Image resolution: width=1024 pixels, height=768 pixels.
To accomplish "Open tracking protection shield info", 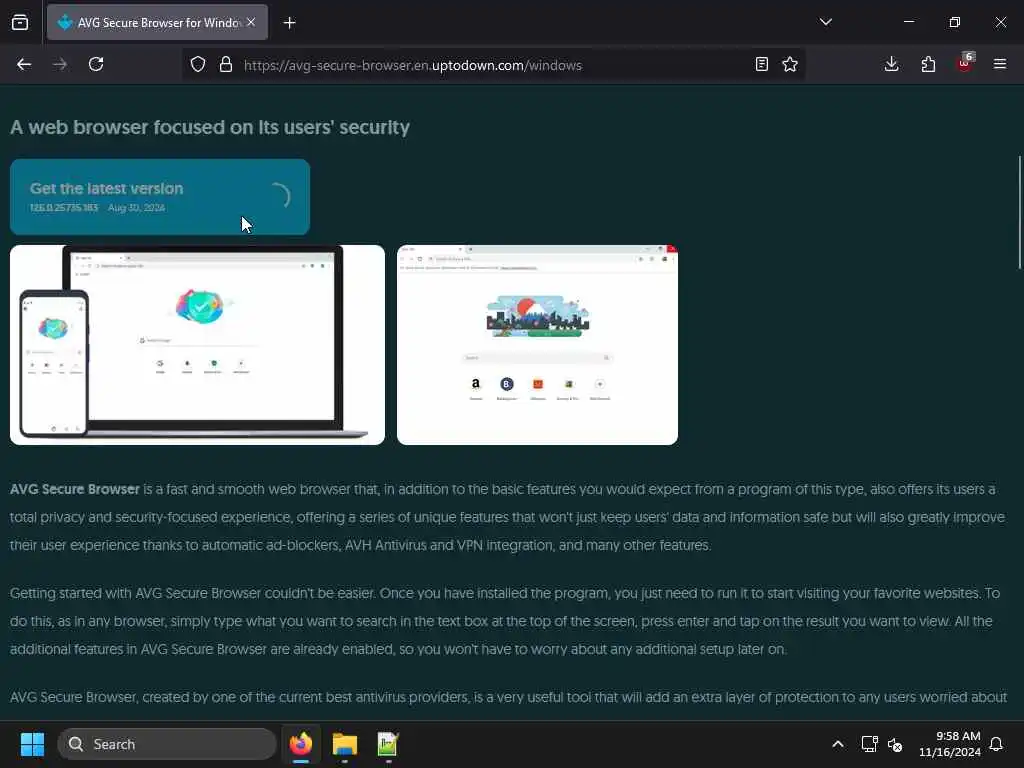I will 198,64.
